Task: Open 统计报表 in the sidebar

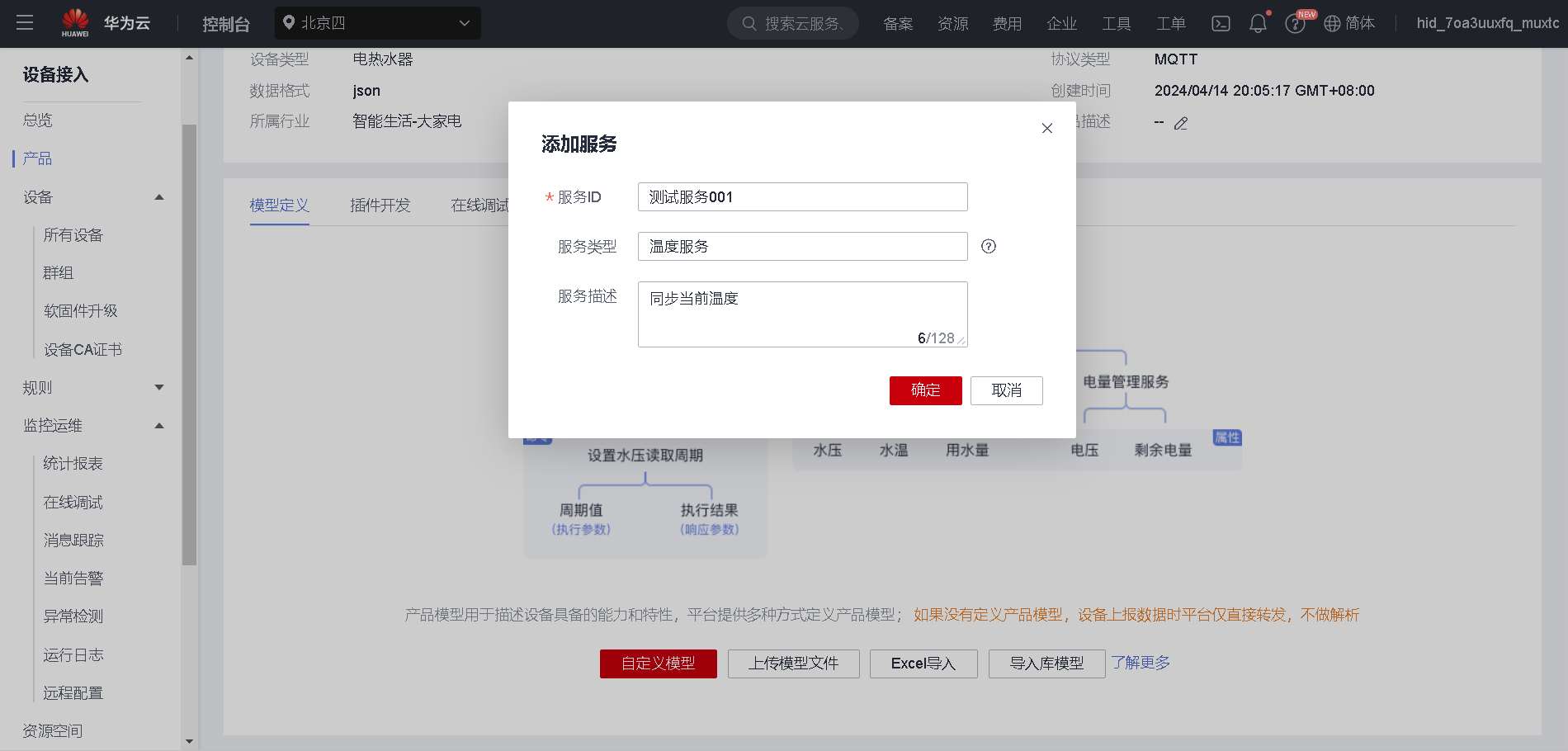Action: click(73, 464)
